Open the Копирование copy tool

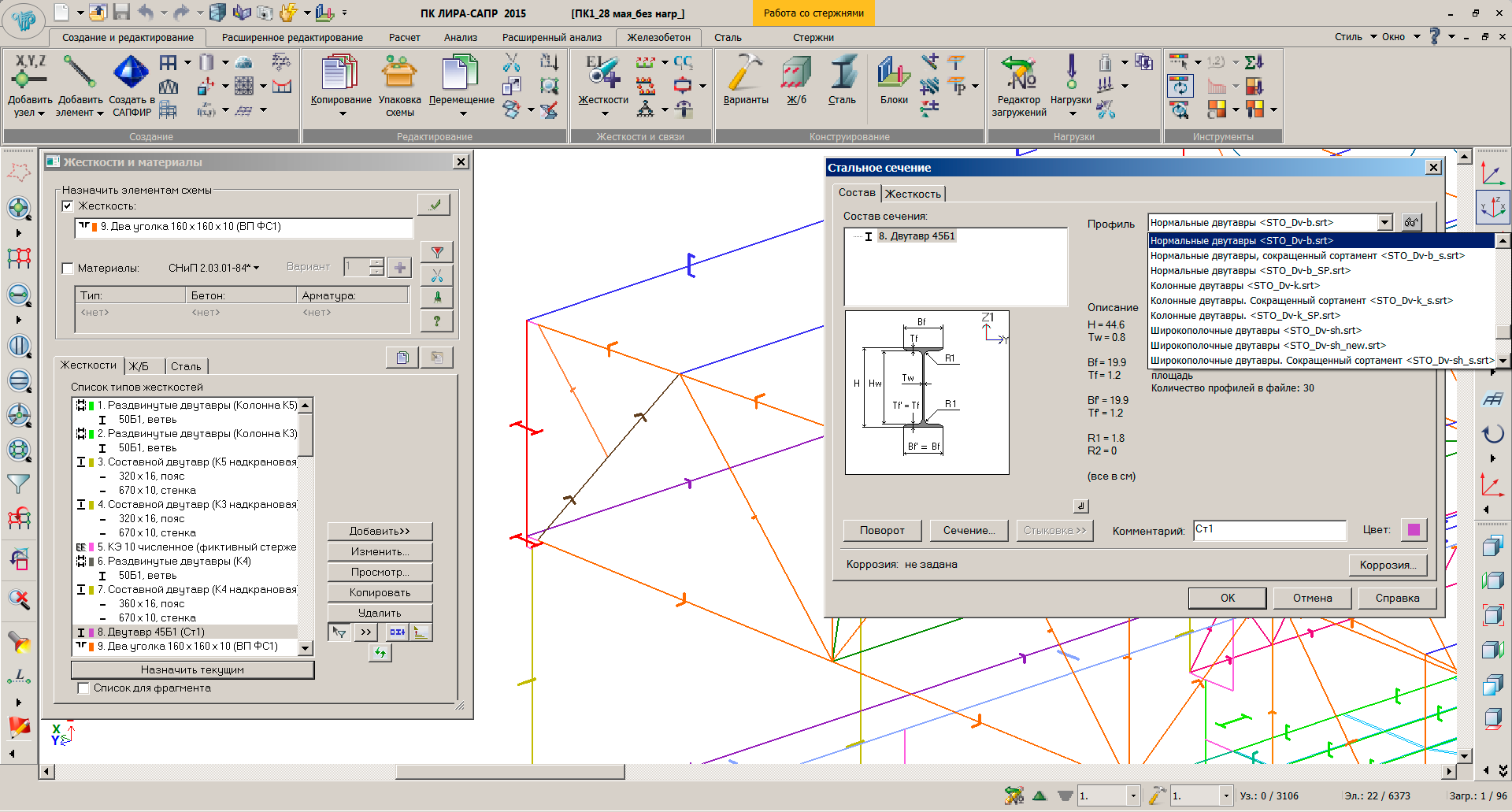pyautogui.click(x=340, y=73)
